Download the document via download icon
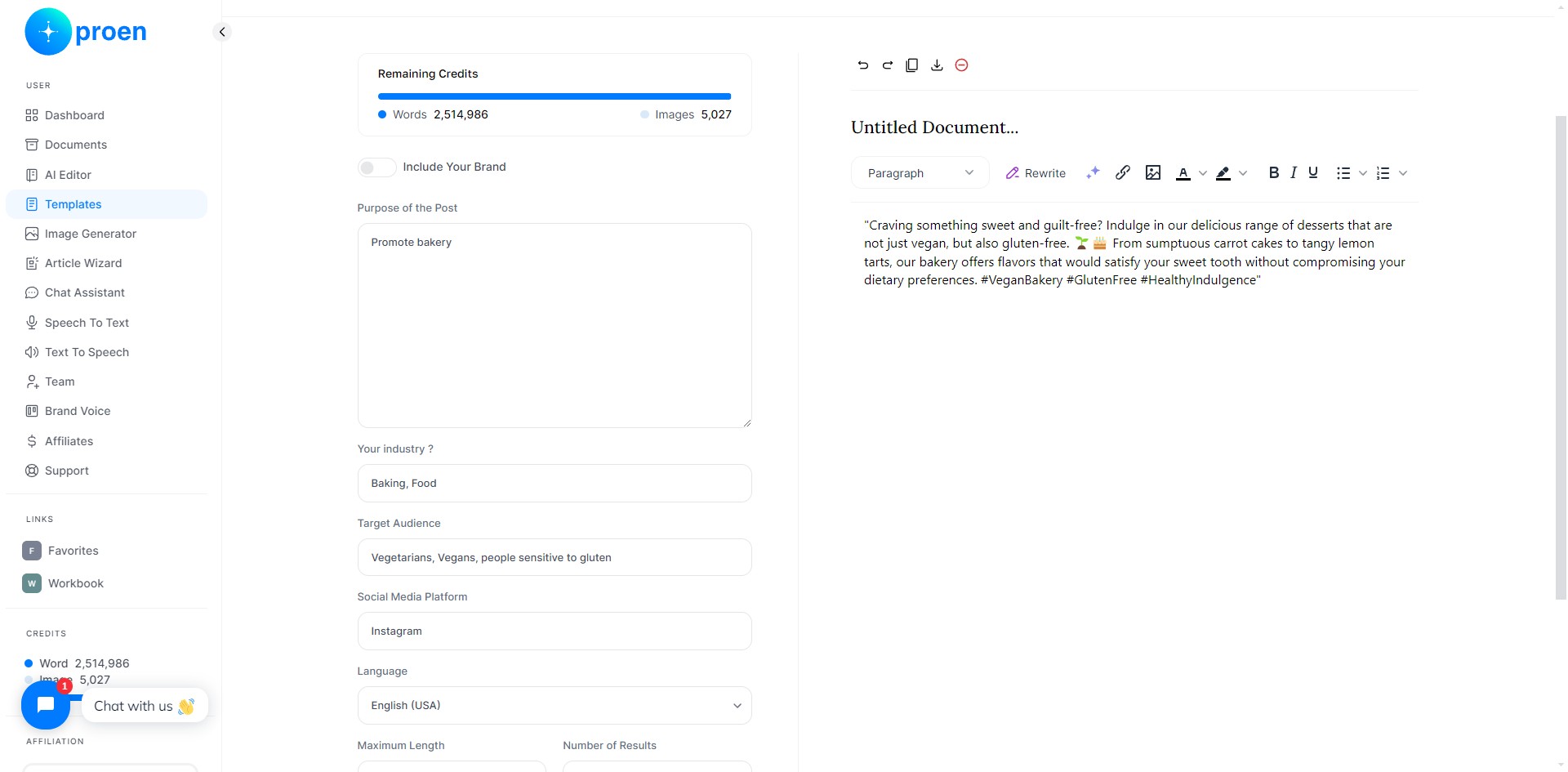 937,65
